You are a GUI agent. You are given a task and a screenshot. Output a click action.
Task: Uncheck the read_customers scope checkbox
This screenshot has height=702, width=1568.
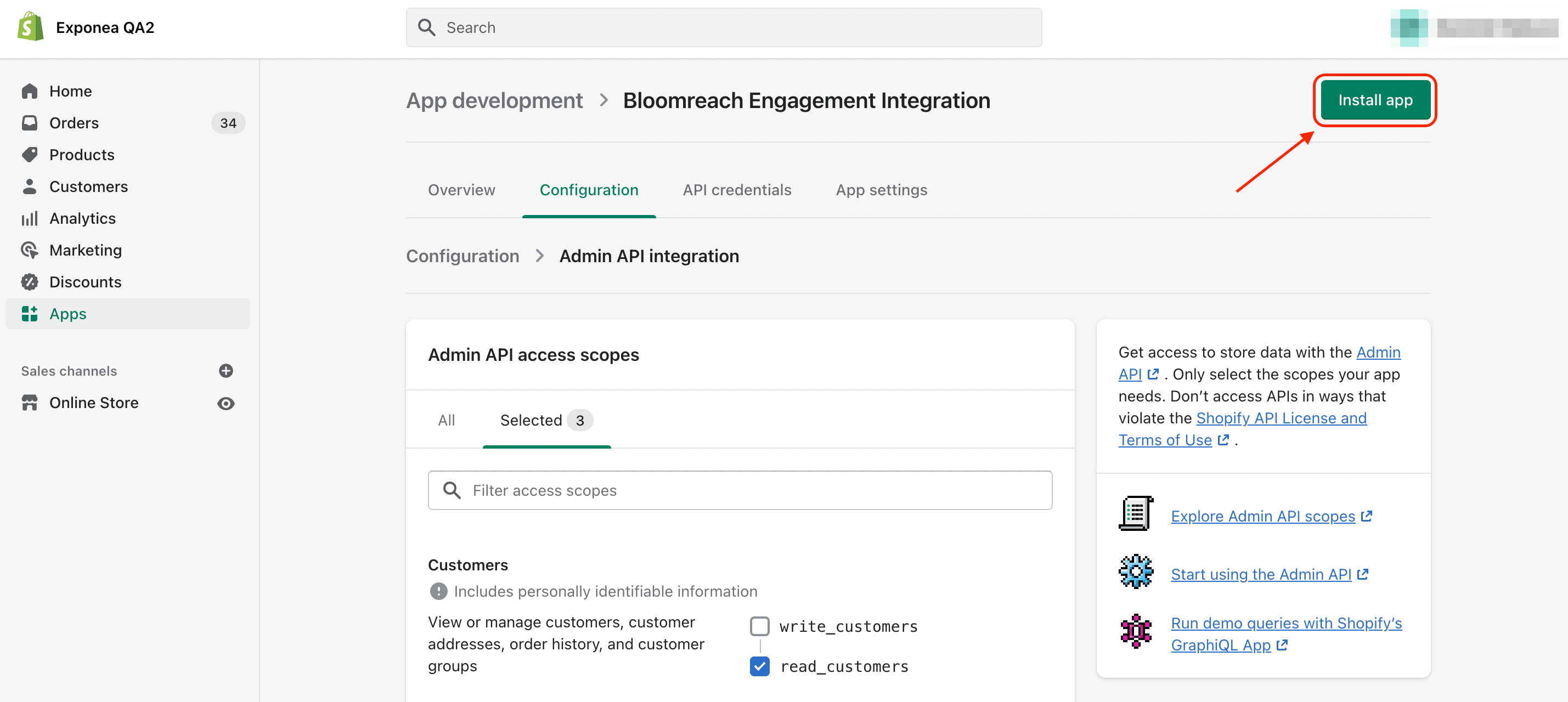click(x=759, y=666)
